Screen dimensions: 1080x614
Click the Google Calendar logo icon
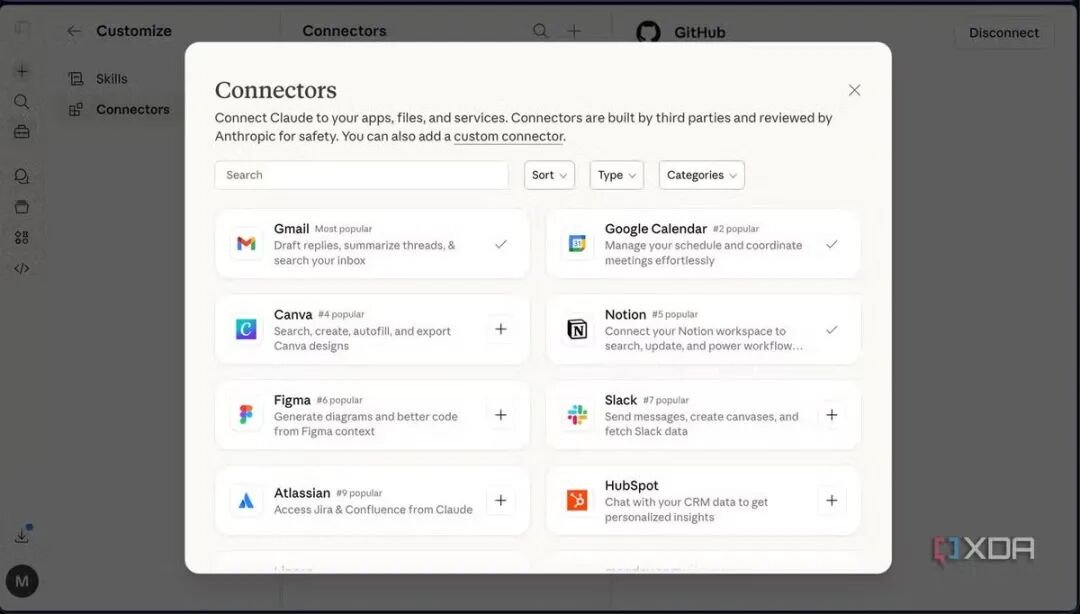coord(577,243)
